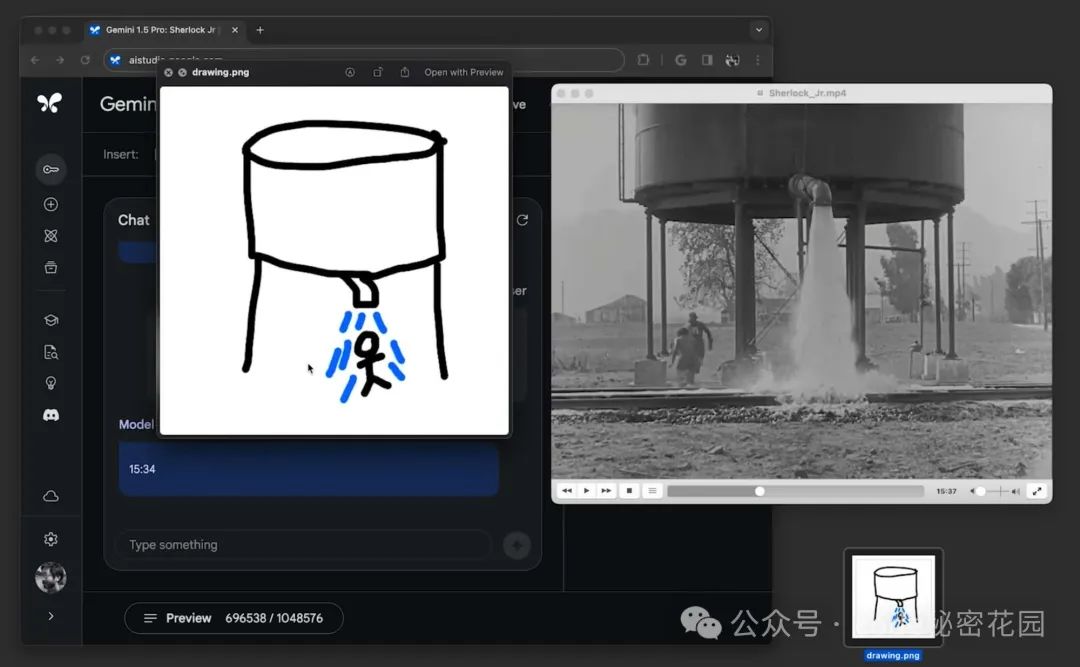Select the drawing.png desktop file thumbnail
The height and width of the screenshot is (667, 1080).
[x=893, y=597]
